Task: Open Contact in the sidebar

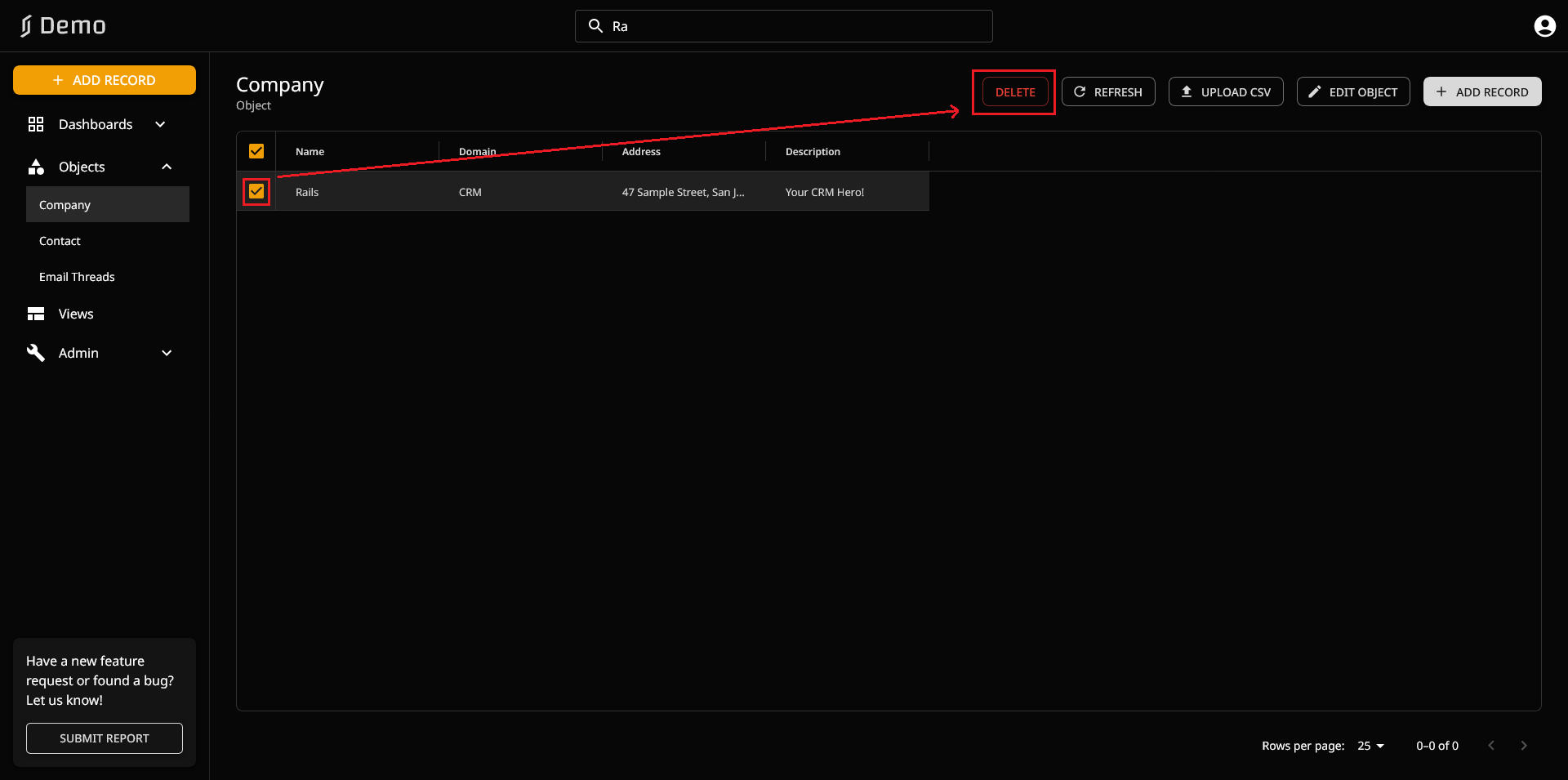Action: pyautogui.click(x=60, y=241)
